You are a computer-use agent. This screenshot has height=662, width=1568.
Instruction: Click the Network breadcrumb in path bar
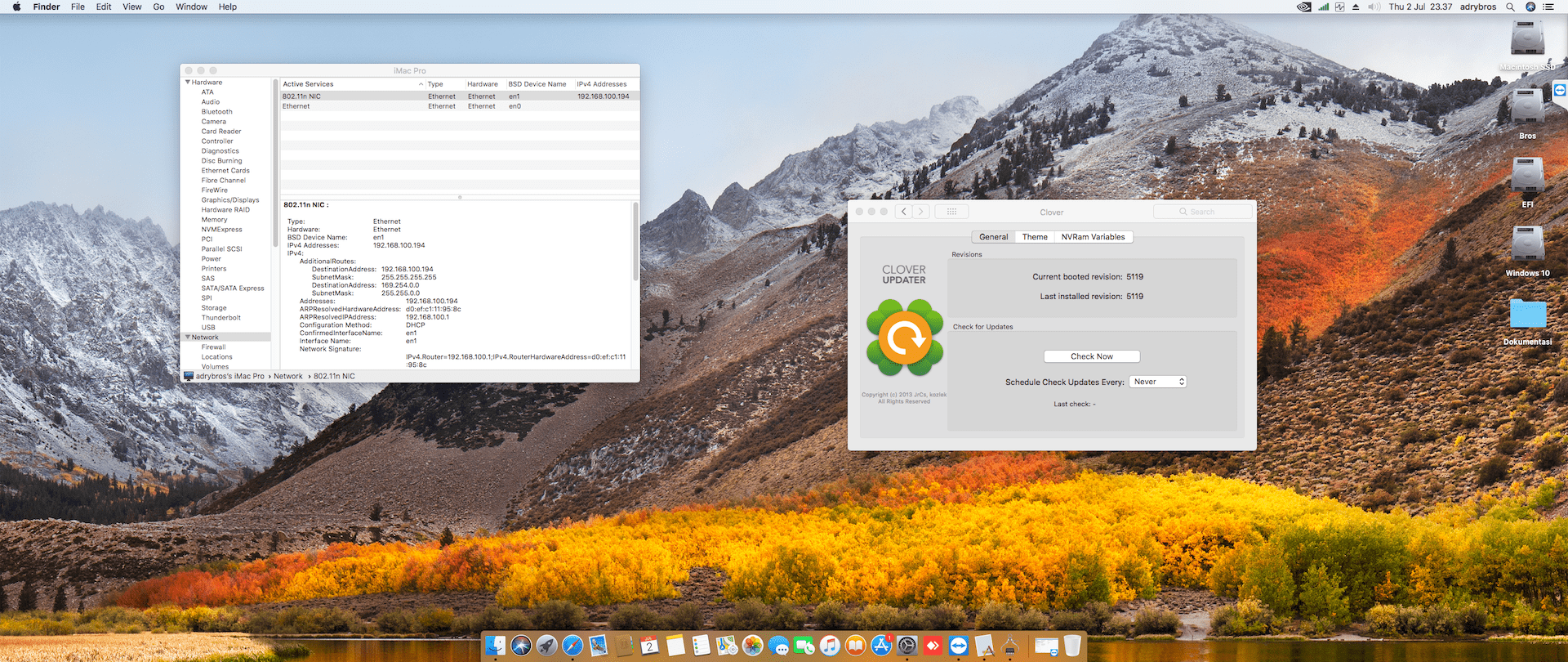pos(288,377)
